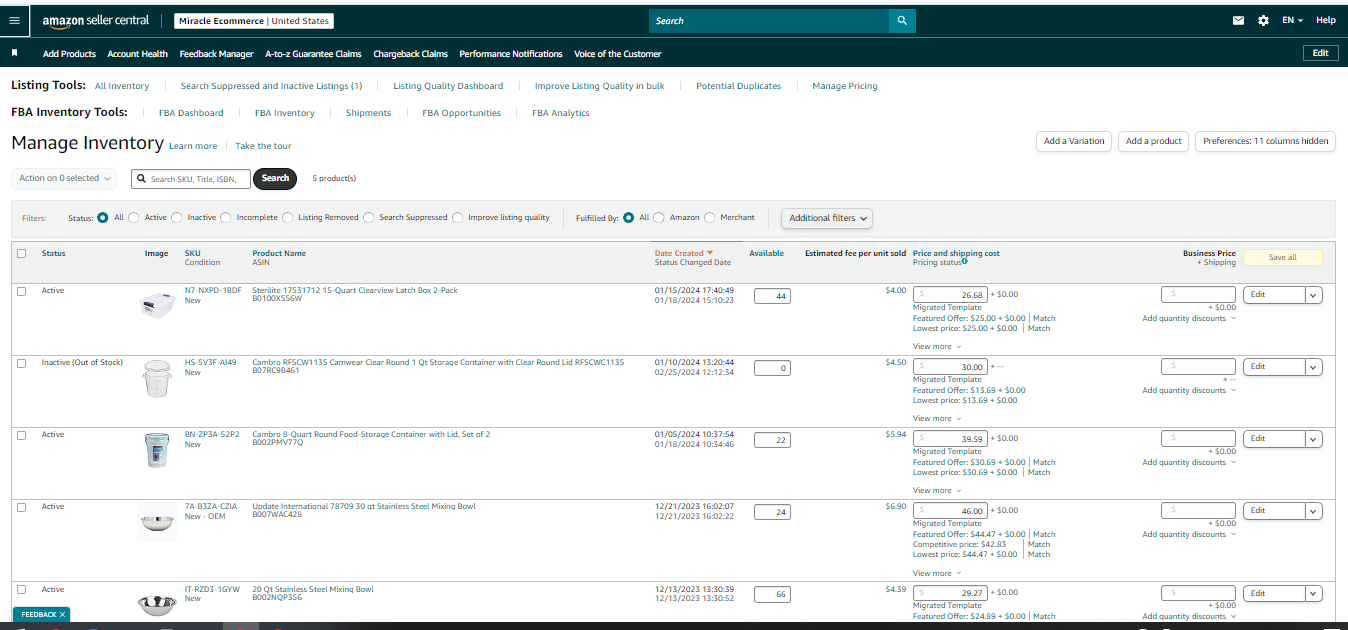Click the Available quantity field showing 44
Screen dimensions: 1348x630
(771, 295)
